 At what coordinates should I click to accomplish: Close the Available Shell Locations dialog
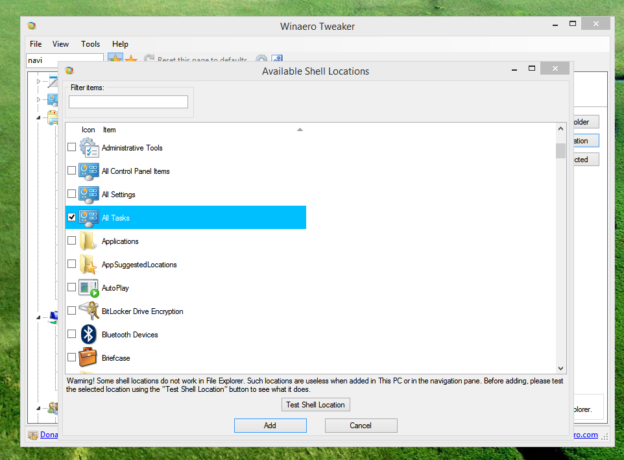coord(555,68)
